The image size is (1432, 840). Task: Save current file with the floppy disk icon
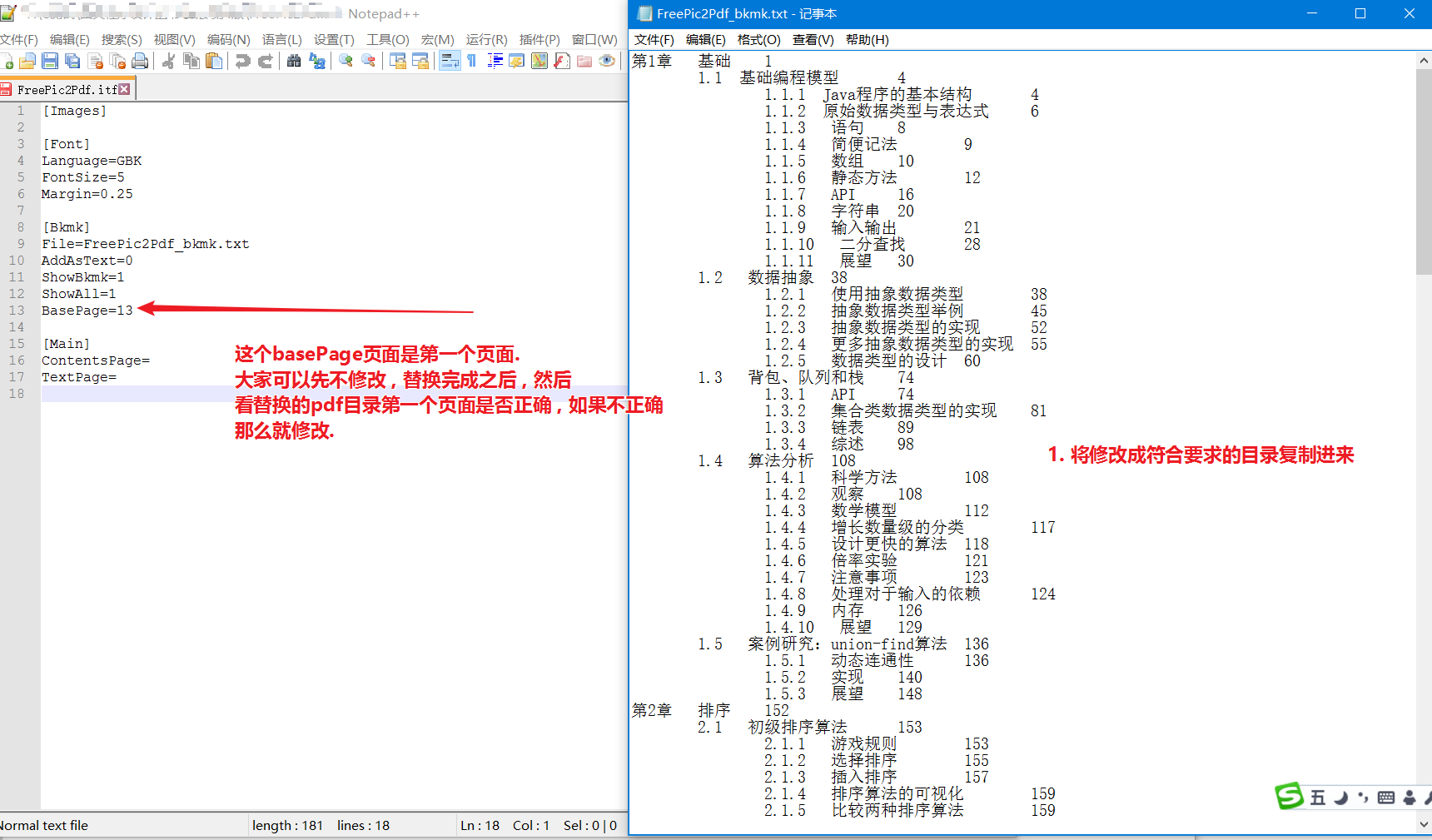click(50, 61)
